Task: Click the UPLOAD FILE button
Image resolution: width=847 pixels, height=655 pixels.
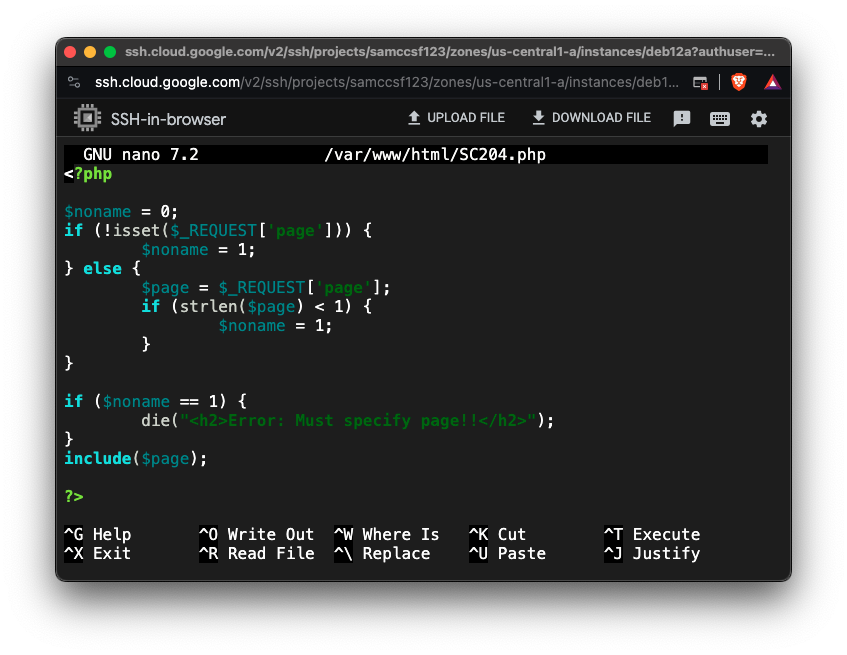Action: coord(455,118)
